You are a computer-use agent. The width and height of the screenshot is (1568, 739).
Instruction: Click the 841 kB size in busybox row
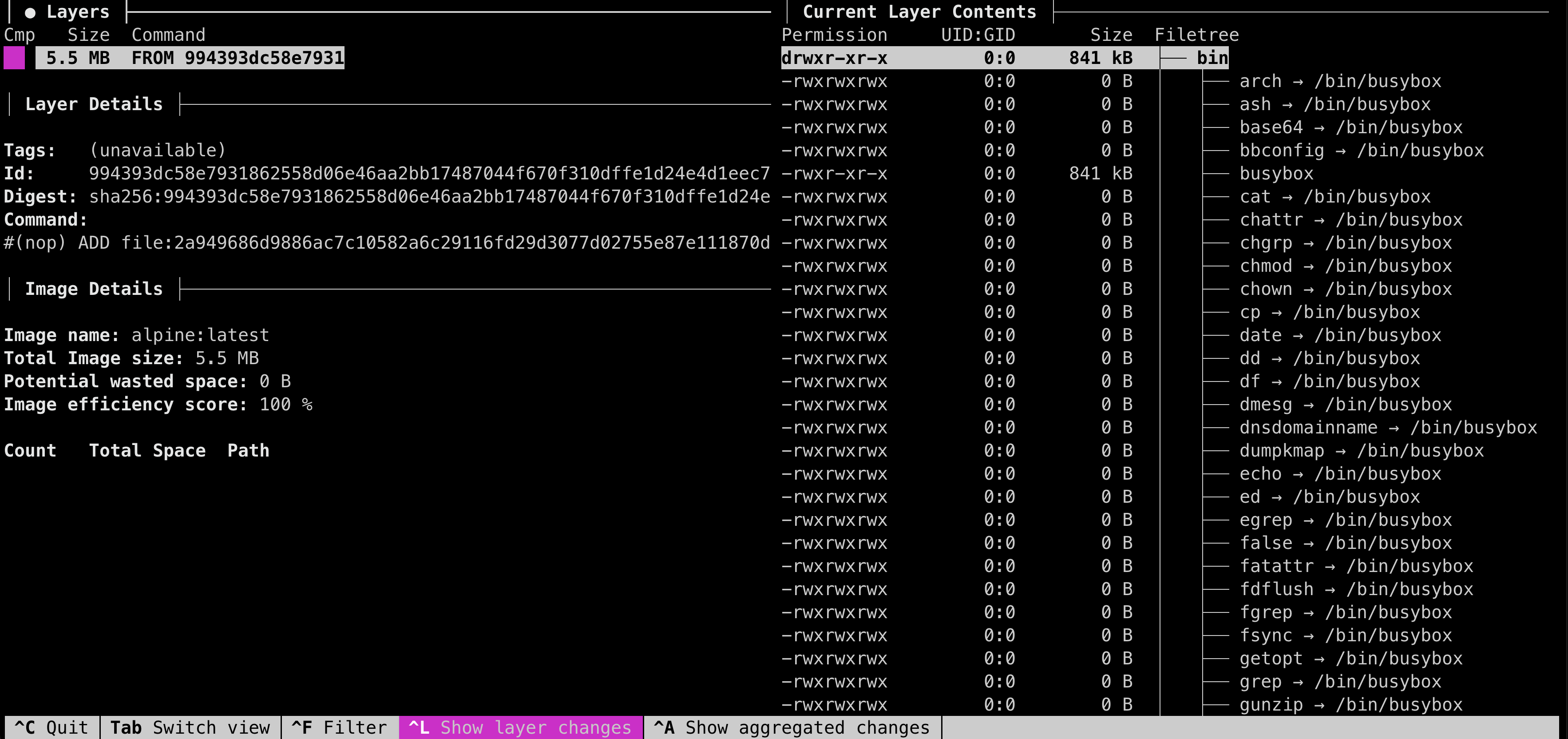click(x=1101, y=174)
